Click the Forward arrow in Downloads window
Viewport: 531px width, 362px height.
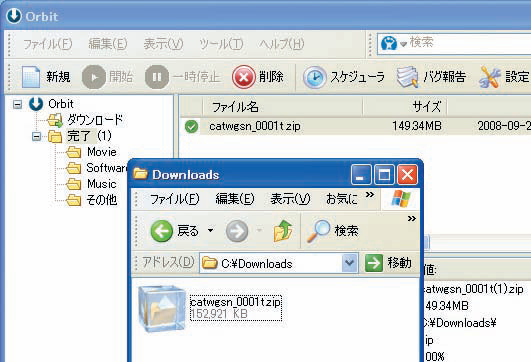[x=237, y=231]
